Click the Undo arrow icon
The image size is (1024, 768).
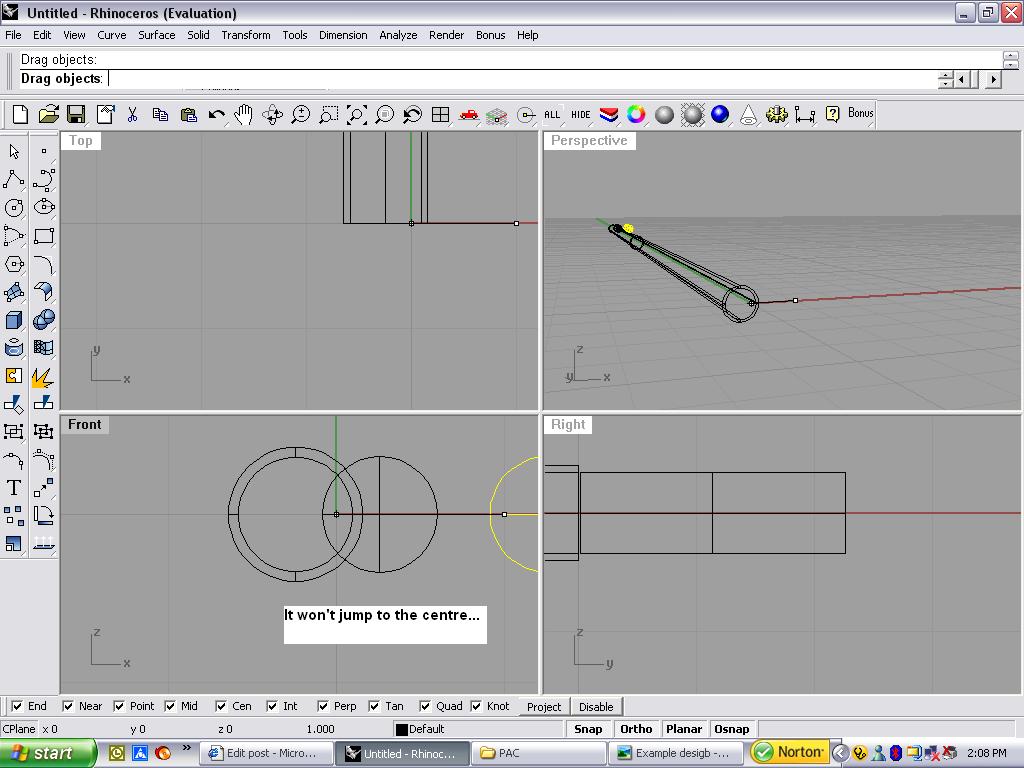(216, 115)
